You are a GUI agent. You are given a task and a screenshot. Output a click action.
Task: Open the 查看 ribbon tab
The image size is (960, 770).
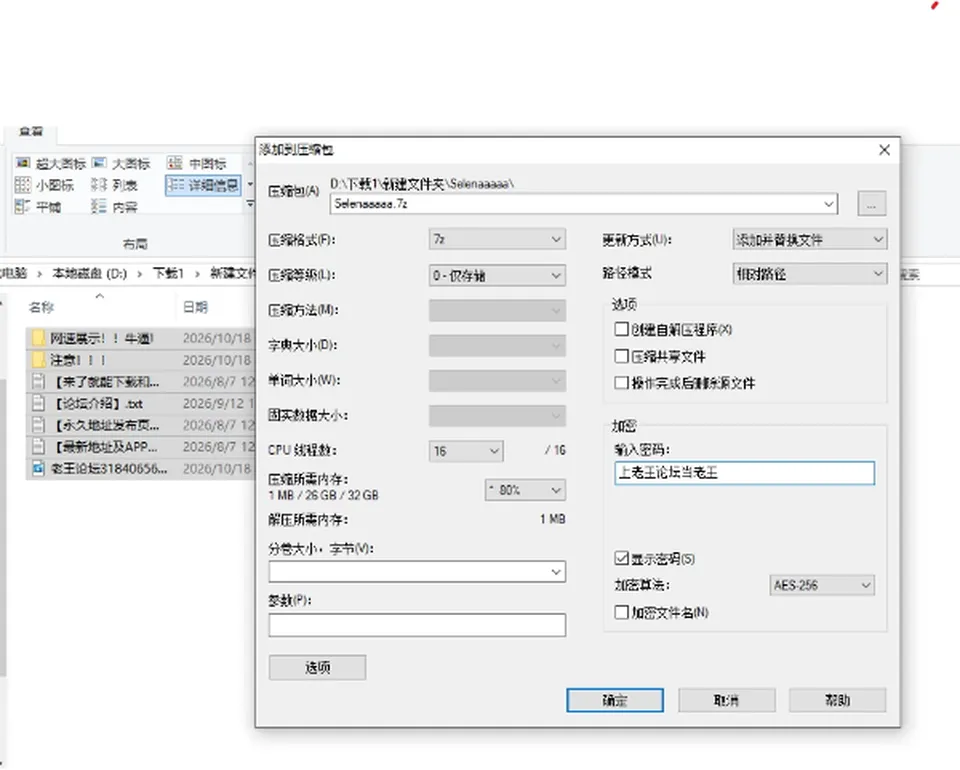31,131
